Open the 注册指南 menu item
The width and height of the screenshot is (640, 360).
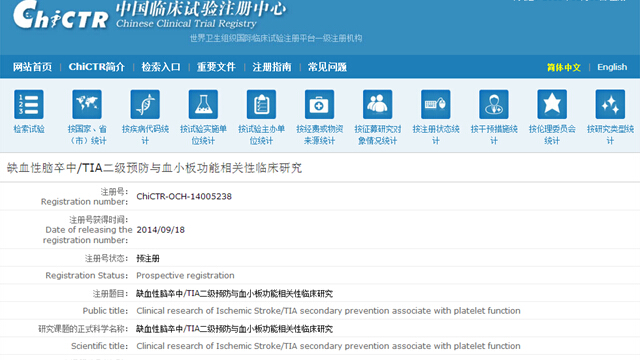(272, 67)
